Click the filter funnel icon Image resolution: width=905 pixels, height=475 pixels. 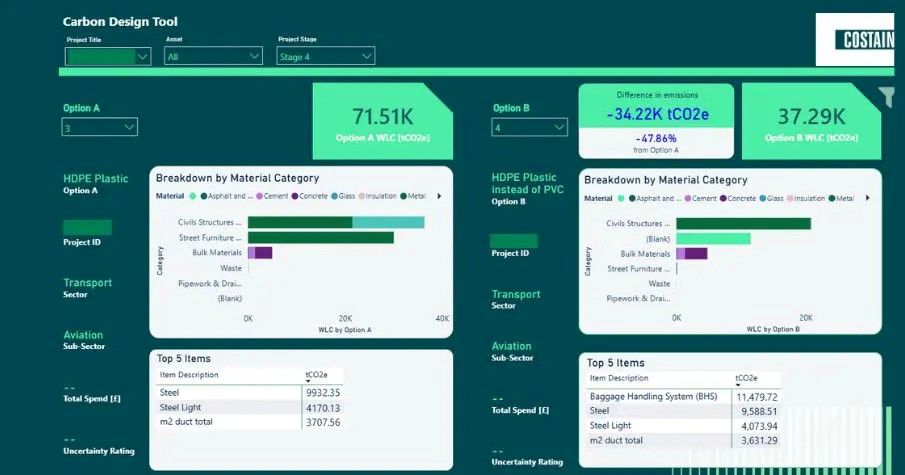click(886, 97)
